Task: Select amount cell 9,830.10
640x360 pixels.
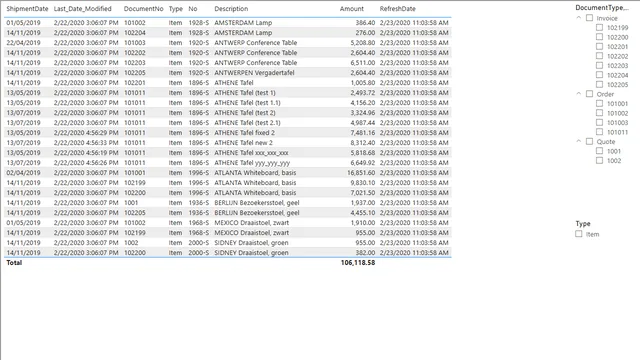Action: (362, 182)
